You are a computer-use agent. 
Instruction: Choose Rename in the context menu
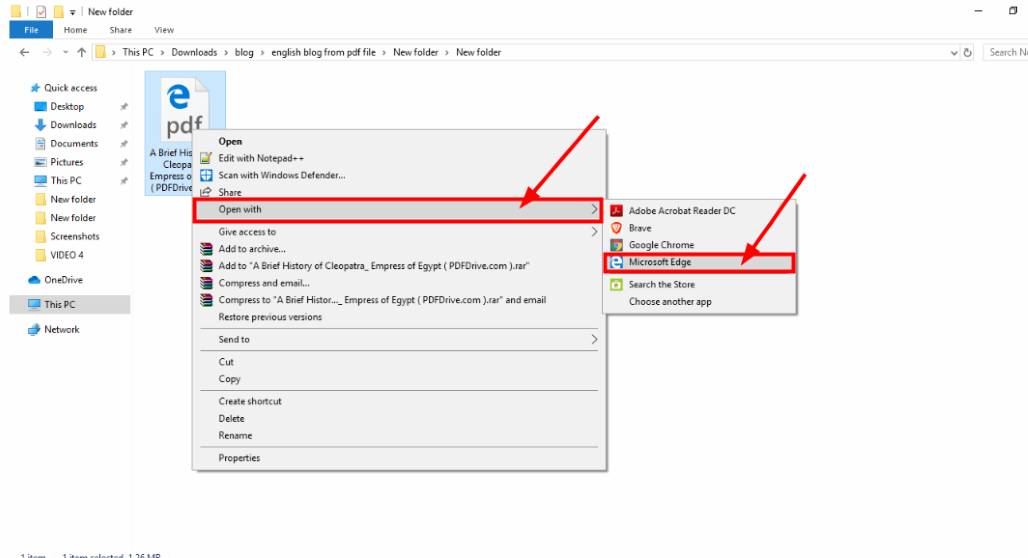pos(235,435)
